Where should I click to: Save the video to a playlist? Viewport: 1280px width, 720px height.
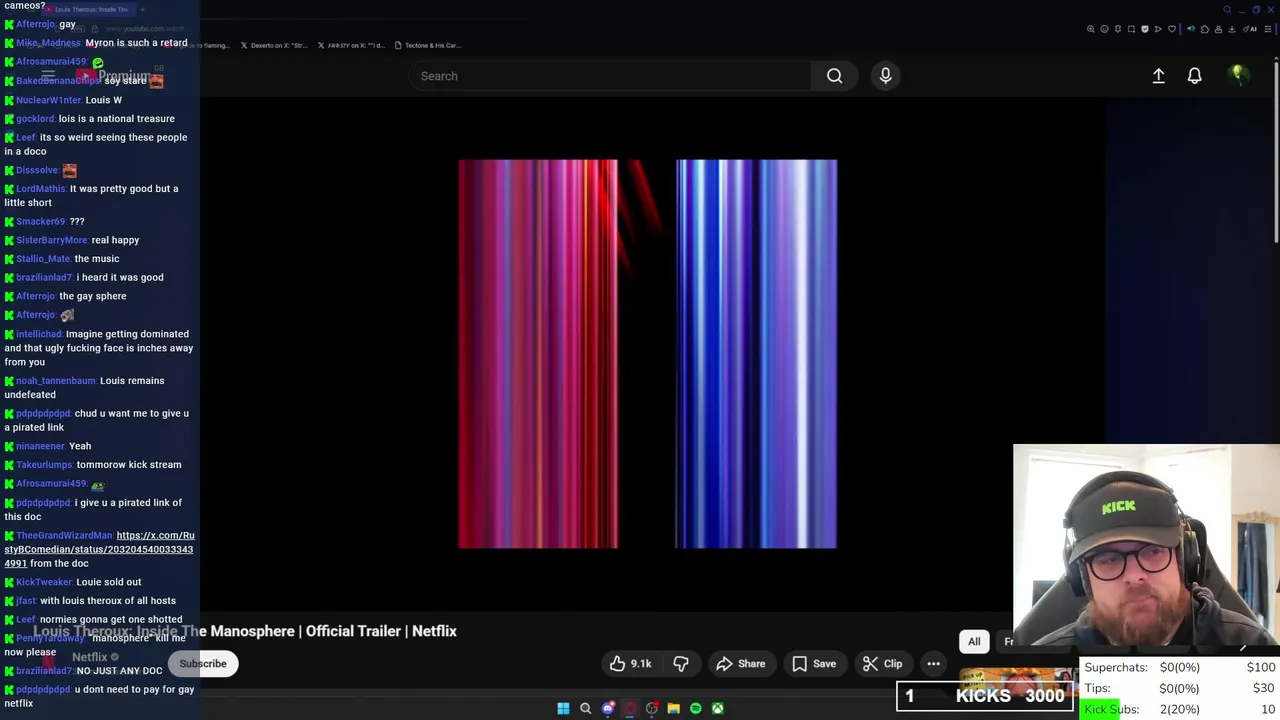click(x=814, y=663)
